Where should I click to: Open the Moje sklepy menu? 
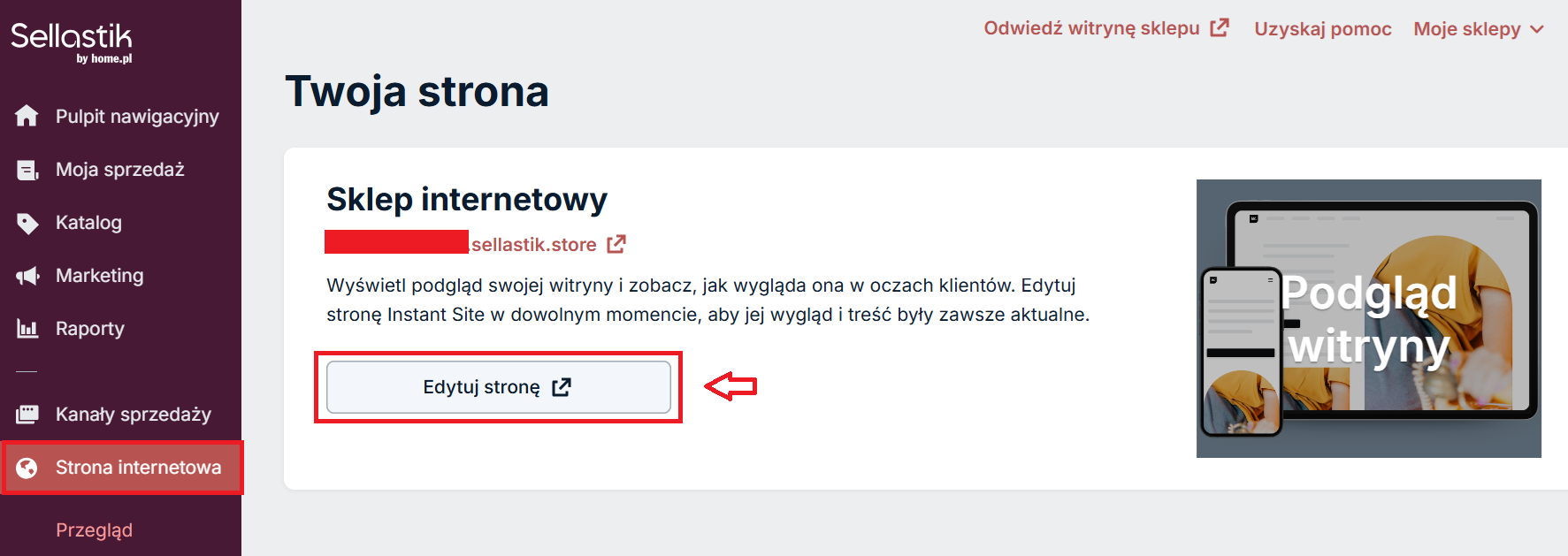point(1466,29)
